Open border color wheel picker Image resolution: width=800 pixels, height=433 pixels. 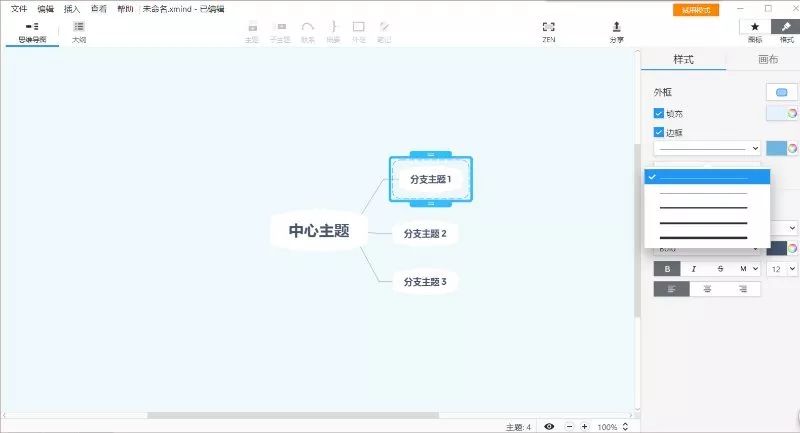pyautogui.click(x=792, y=148)
